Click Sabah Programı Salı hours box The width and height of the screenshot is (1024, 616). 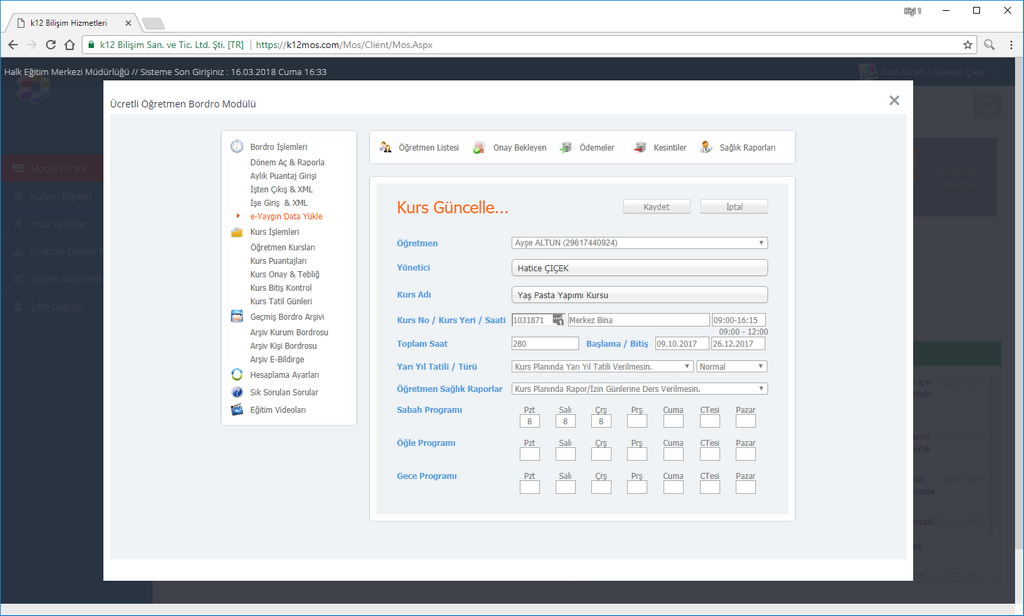[x=566, y=421]
